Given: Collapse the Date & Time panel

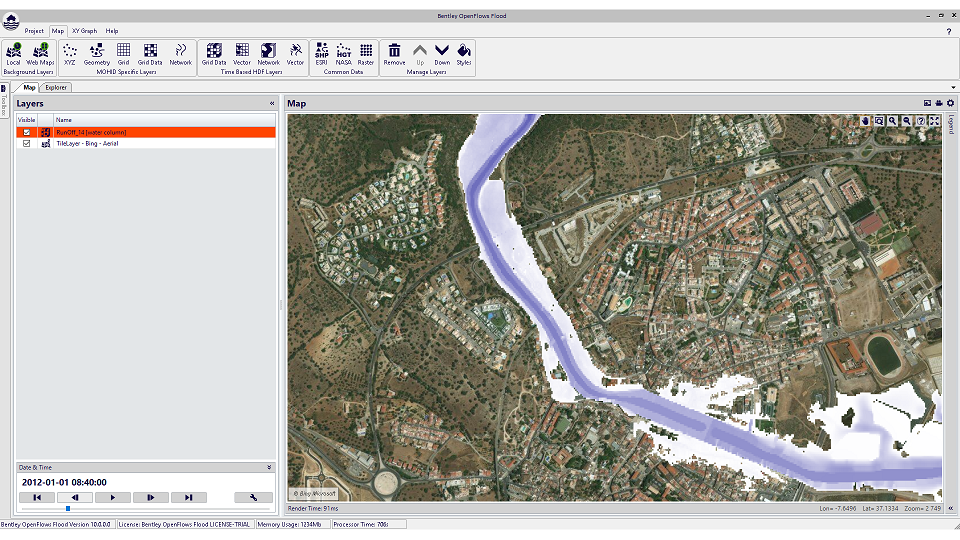Looking at the screenshot, I should coord(269,467).
